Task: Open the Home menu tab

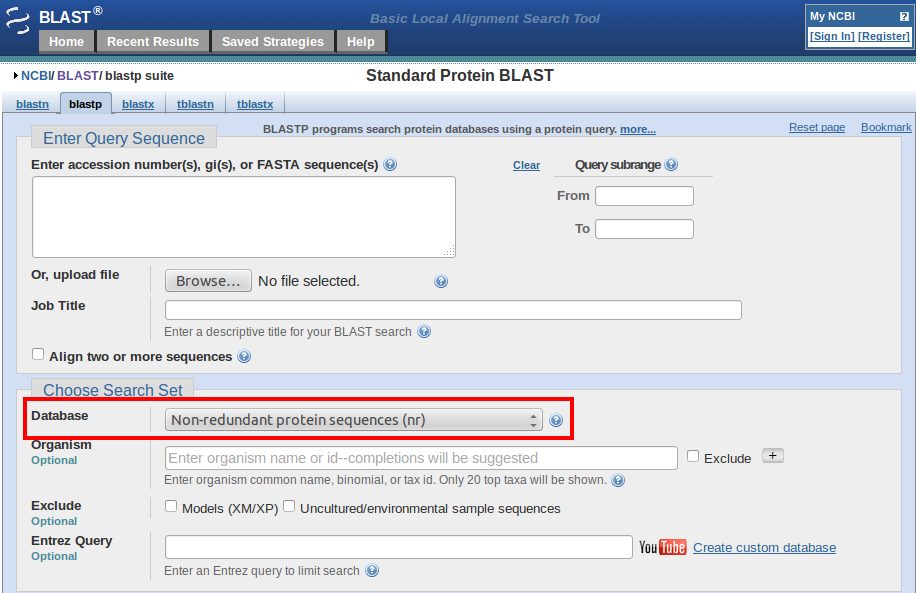Action: pyautogui.click(x=66, y=41)
